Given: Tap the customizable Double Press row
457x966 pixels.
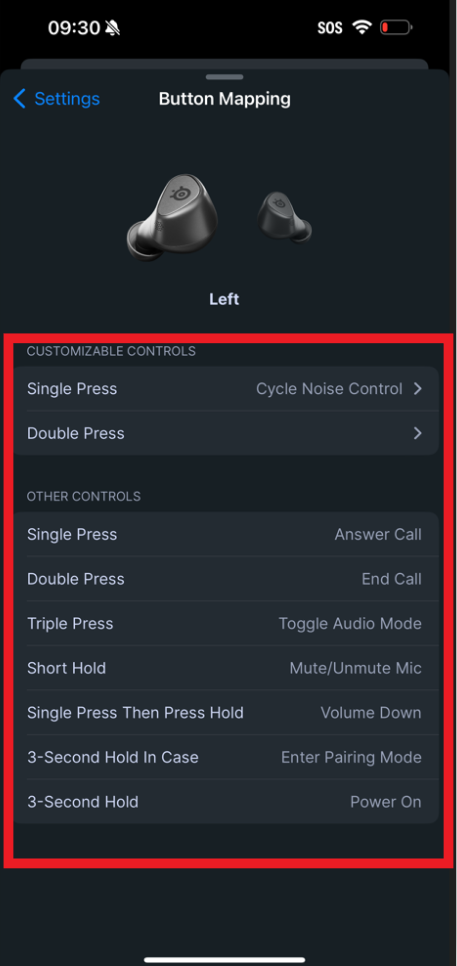Looking at the screenshot, I should (225, 433).
